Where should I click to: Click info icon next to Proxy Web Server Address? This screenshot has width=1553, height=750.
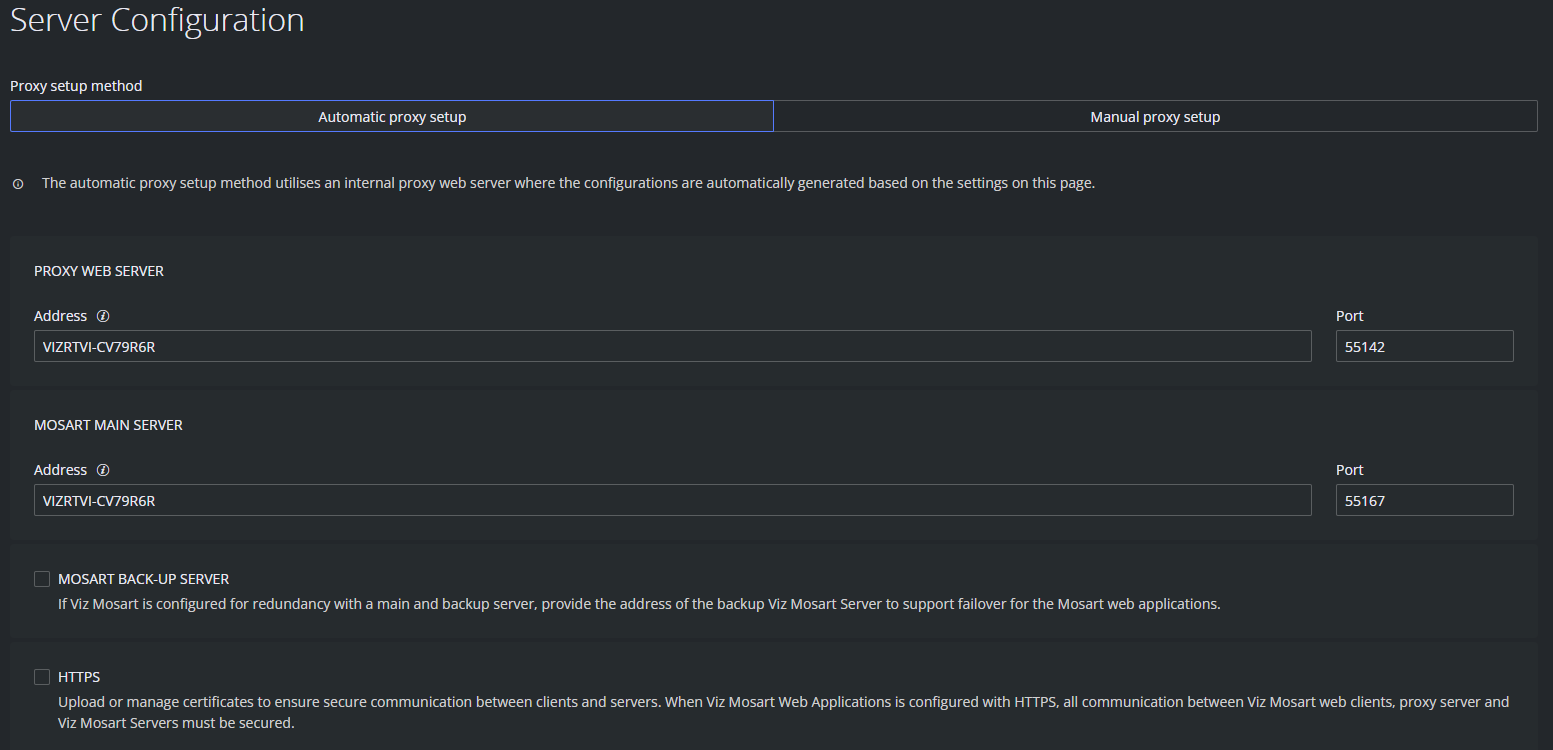pyautogui.click(x=103, y=316)
